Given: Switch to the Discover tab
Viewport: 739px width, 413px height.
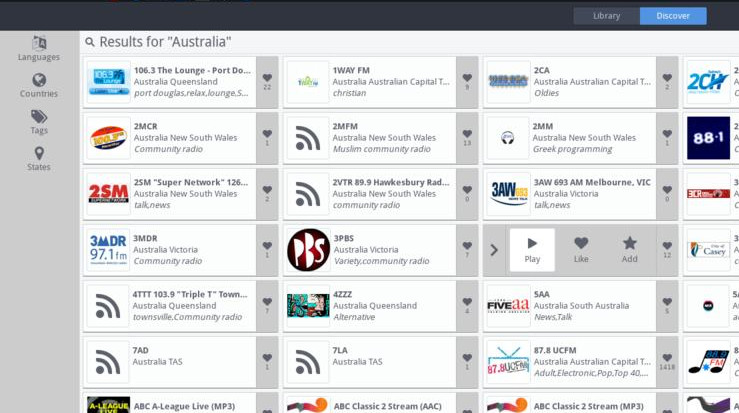Looking at the screenshot, I should tap(673, 16).
